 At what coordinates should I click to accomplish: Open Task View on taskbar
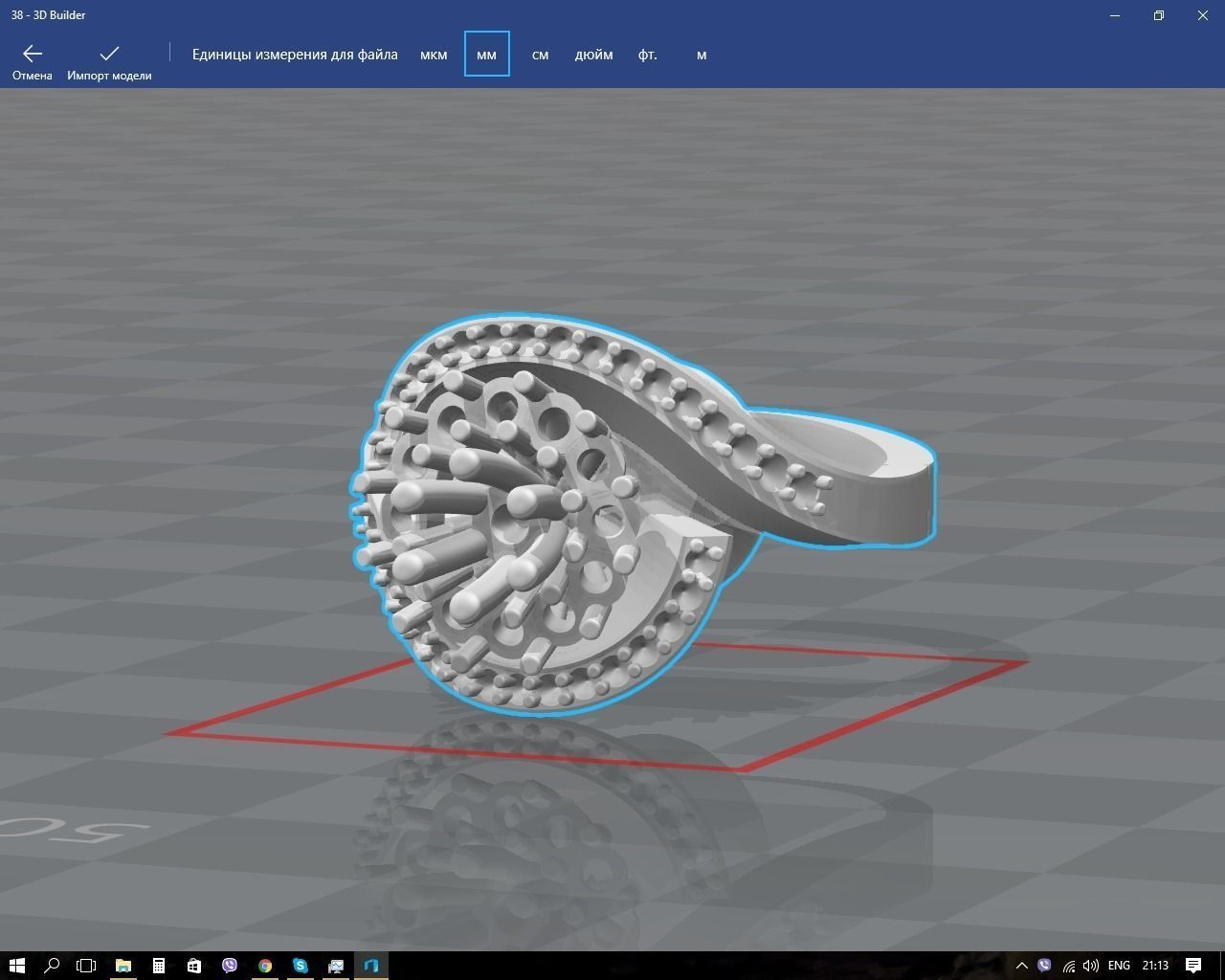click(x=86, y=965)
